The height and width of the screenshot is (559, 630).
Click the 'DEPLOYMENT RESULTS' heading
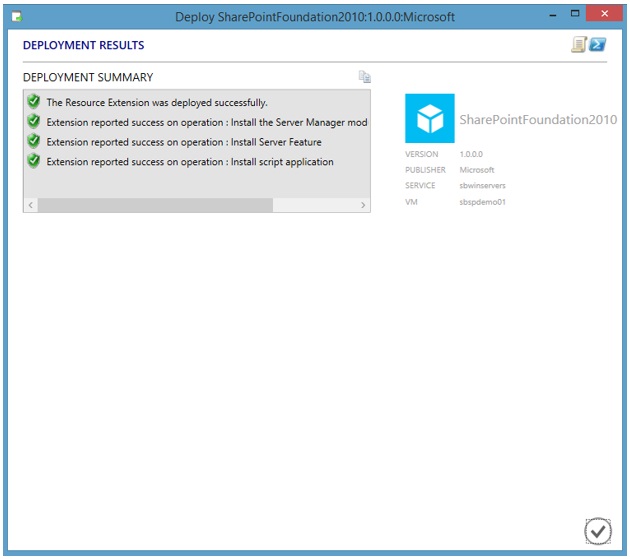pos(84,45)
